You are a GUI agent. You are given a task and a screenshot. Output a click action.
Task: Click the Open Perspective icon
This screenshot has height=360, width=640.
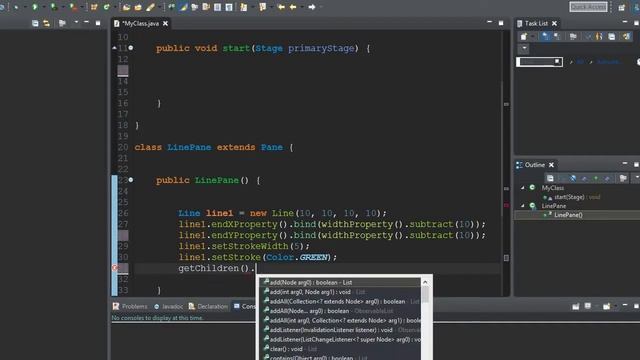[x=622, y=7]
